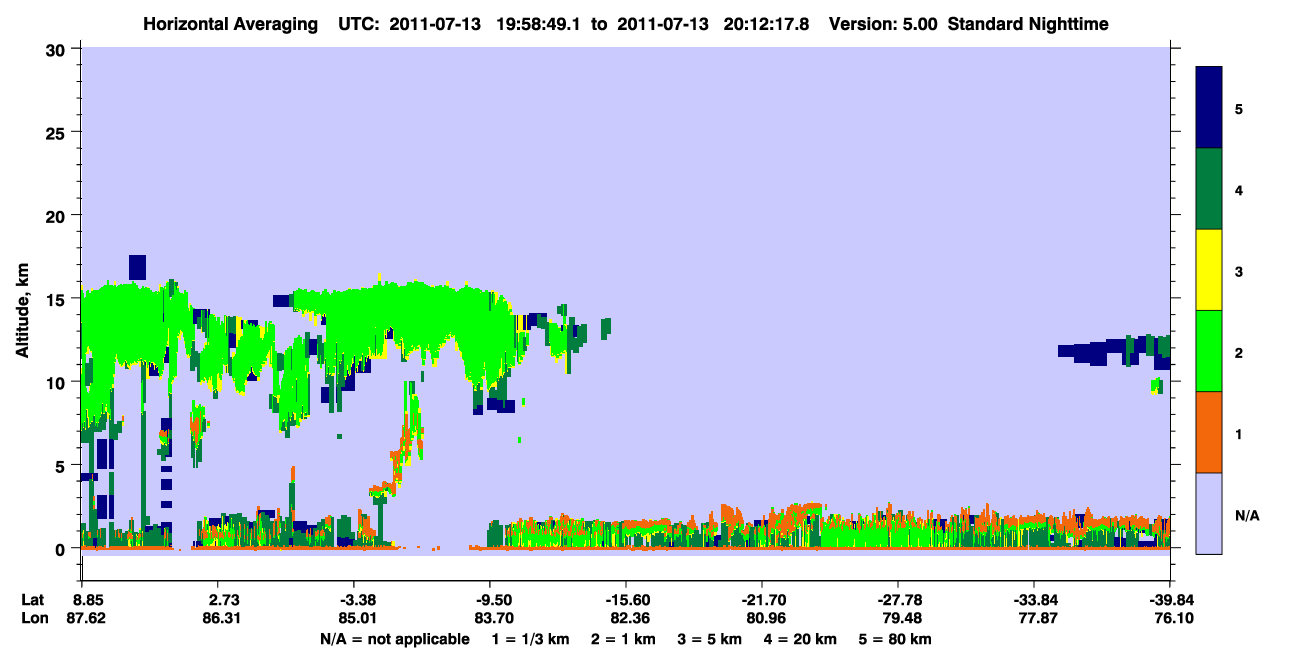Click the yellow level 3 colorbar segment
The height and width of the screenshot is (667, 1300).
click(x=1209, y=270)
